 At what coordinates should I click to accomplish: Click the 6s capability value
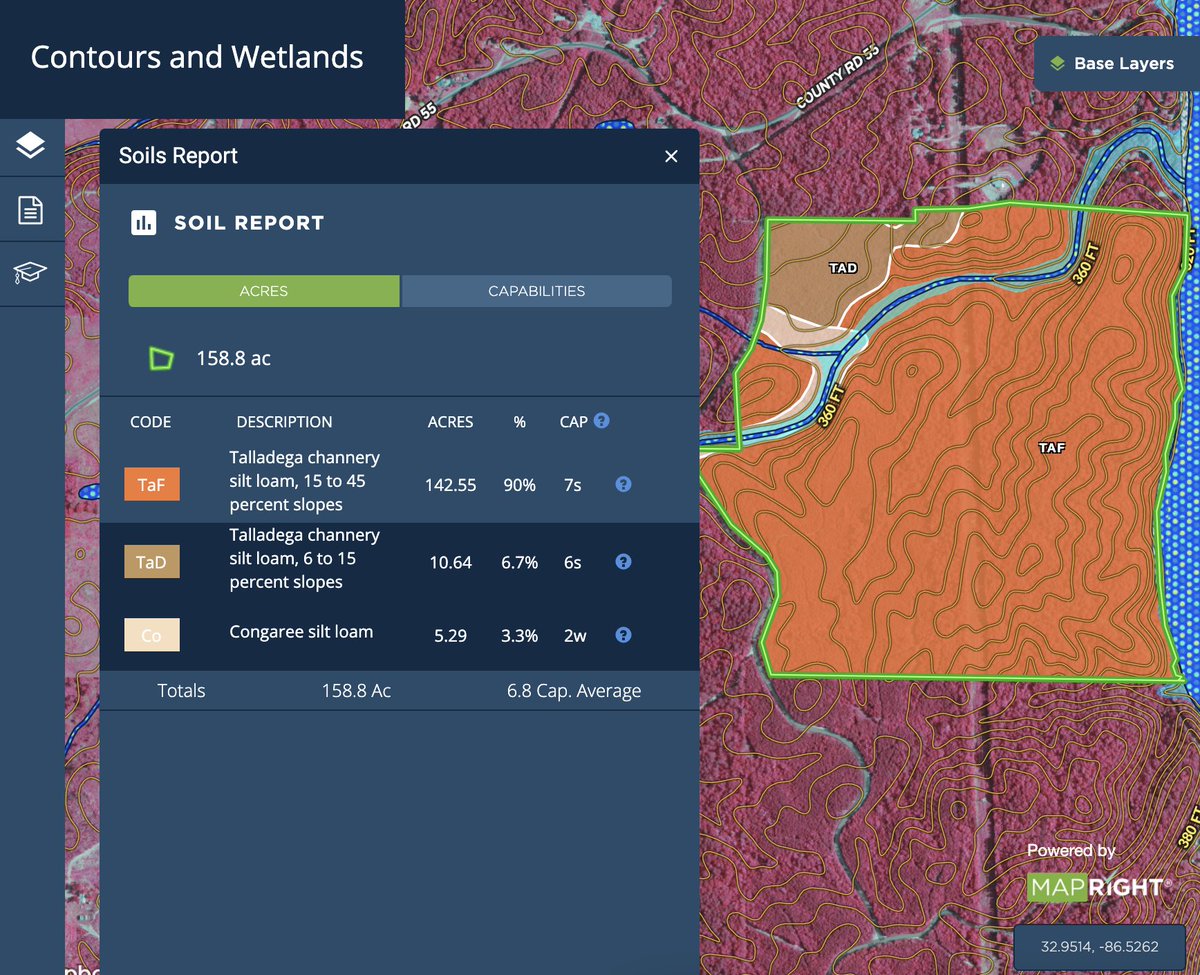click(x=572, y=563)
